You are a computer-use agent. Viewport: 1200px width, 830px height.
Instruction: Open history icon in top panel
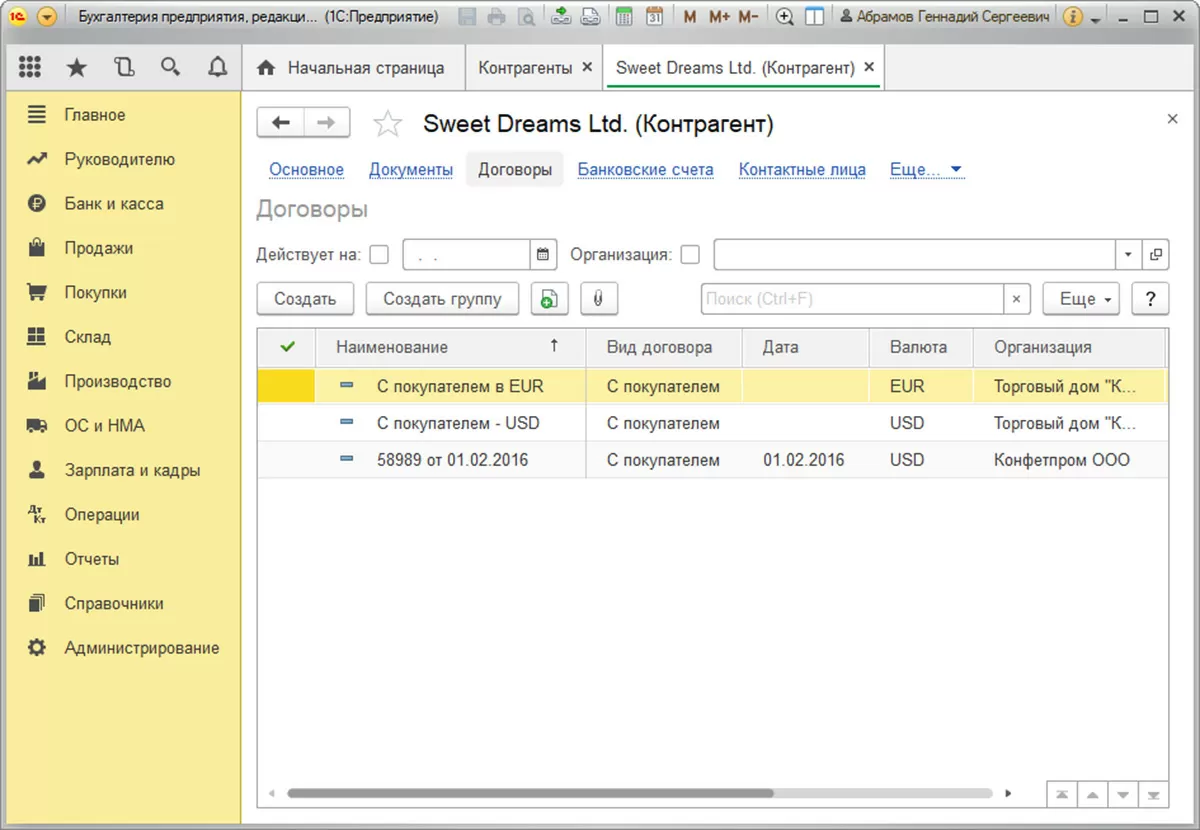coord(124,67)
